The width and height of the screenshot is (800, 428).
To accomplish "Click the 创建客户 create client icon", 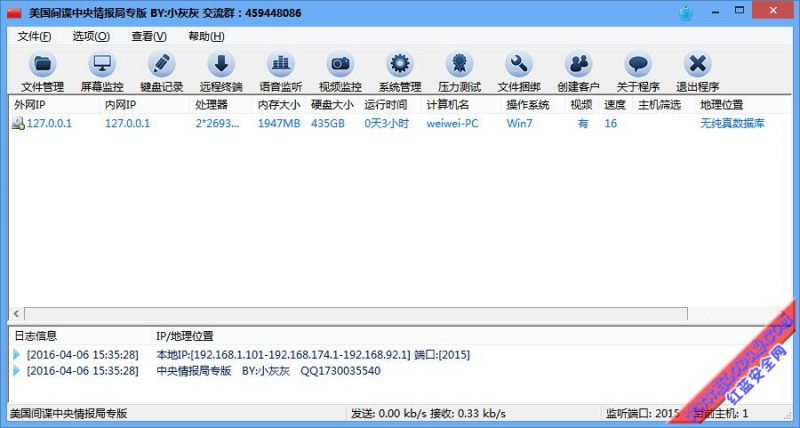I will pos(578,72).
